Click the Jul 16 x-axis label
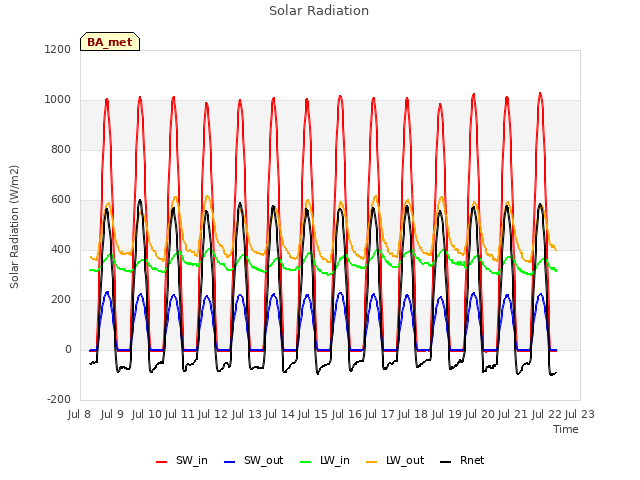Screen dimensions: 640x480 tap(347, 415)
